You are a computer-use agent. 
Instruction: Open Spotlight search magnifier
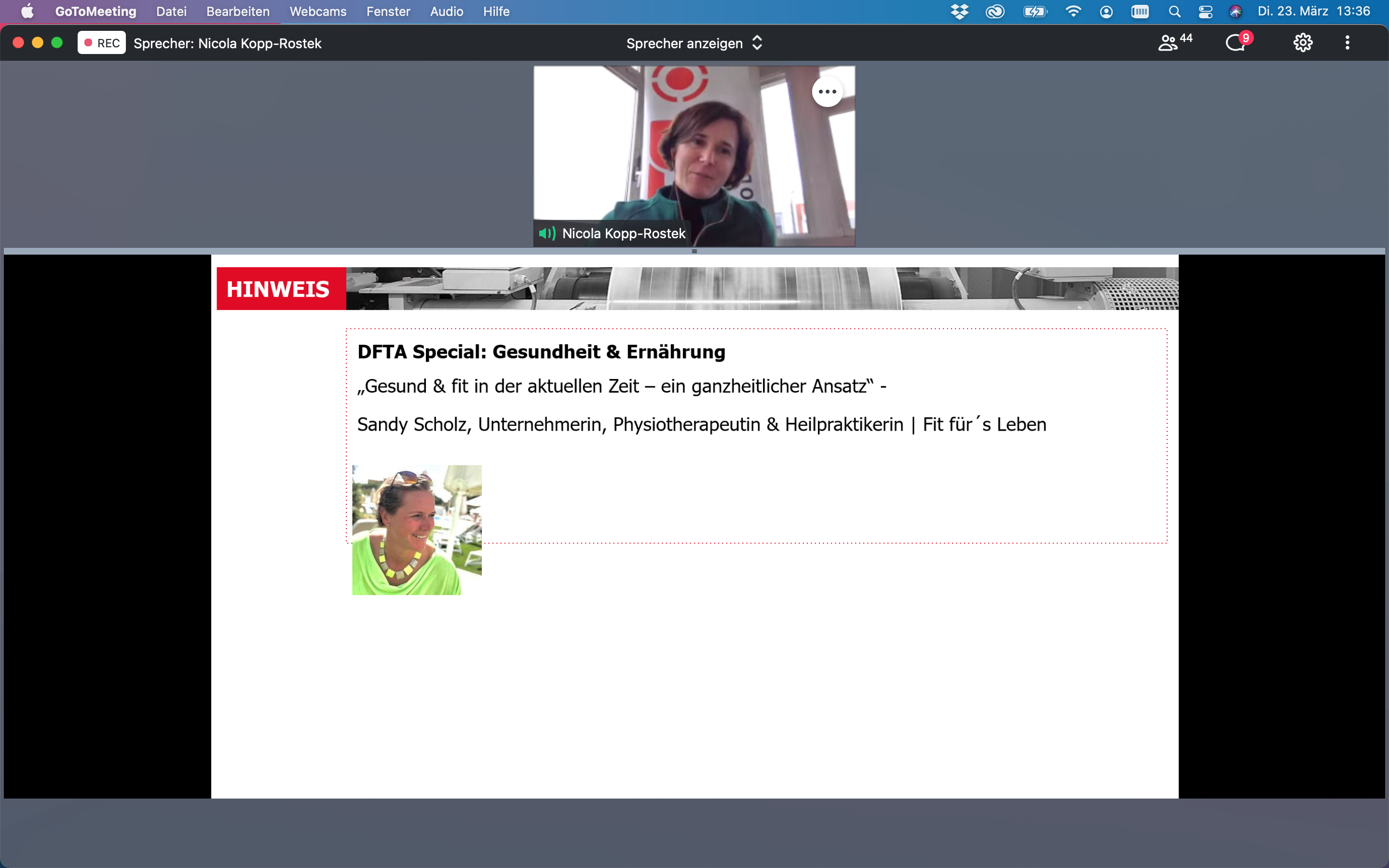(x=1174, y=12)
